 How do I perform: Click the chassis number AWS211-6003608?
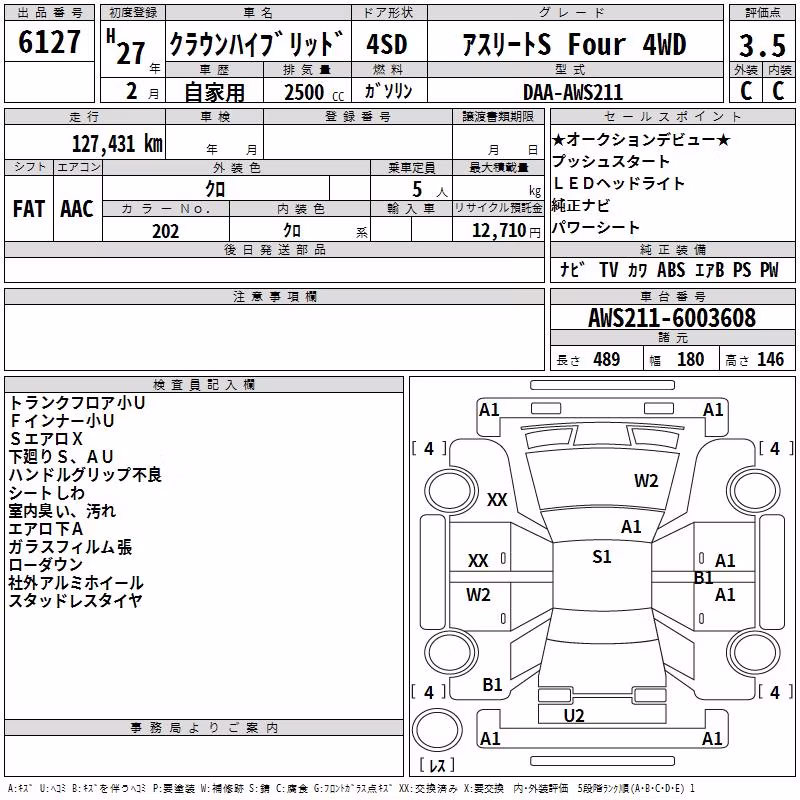(672, 318)
